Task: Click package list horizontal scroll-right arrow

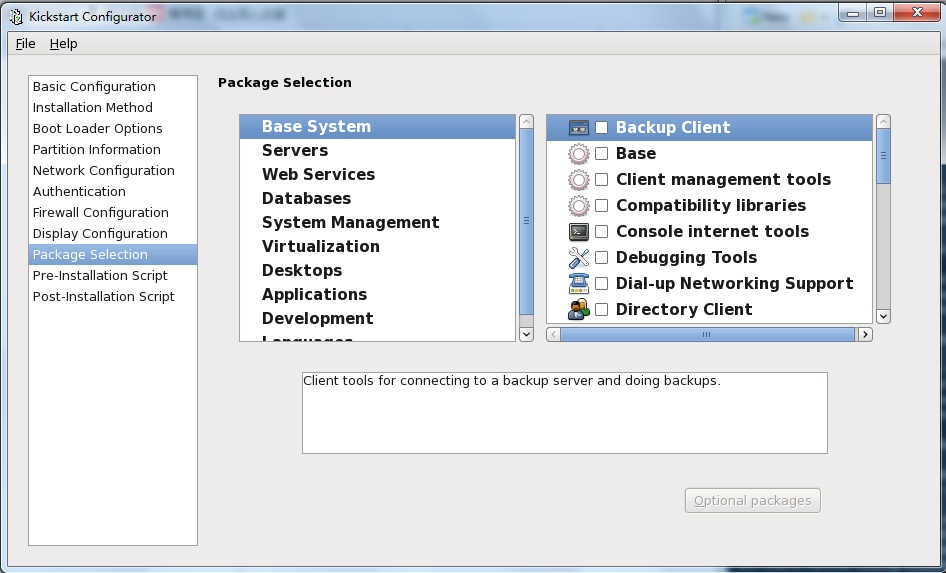Action: point(865,334)
